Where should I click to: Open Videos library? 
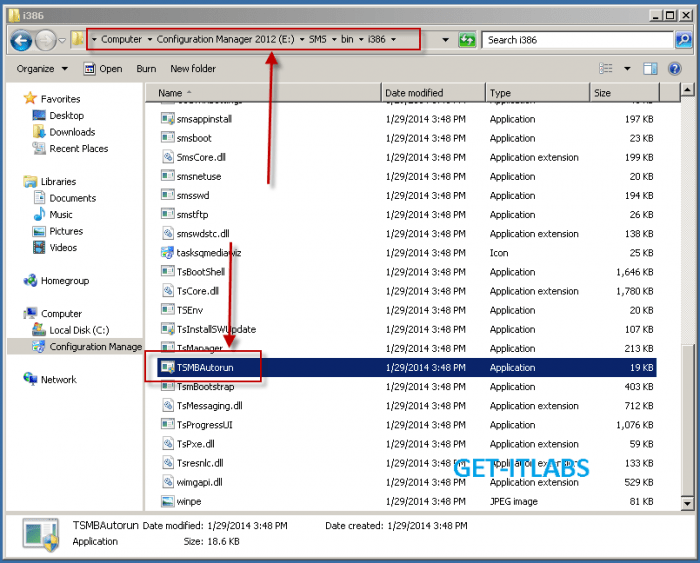pos(55,248)
